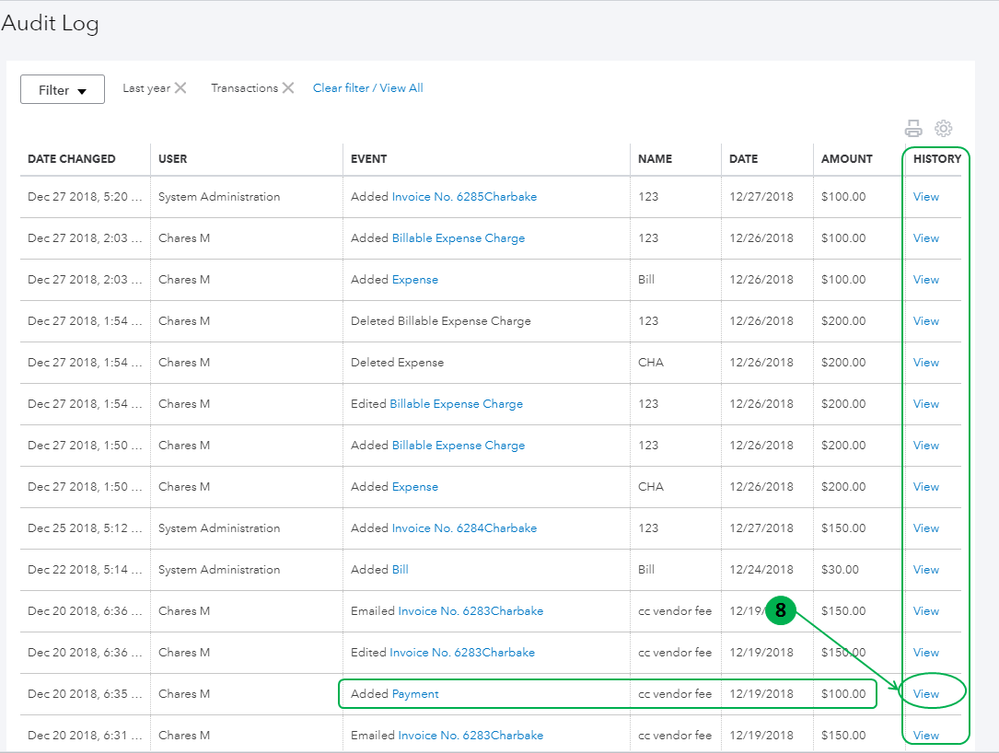Sort by Date Changed column header

pos(71,159)
